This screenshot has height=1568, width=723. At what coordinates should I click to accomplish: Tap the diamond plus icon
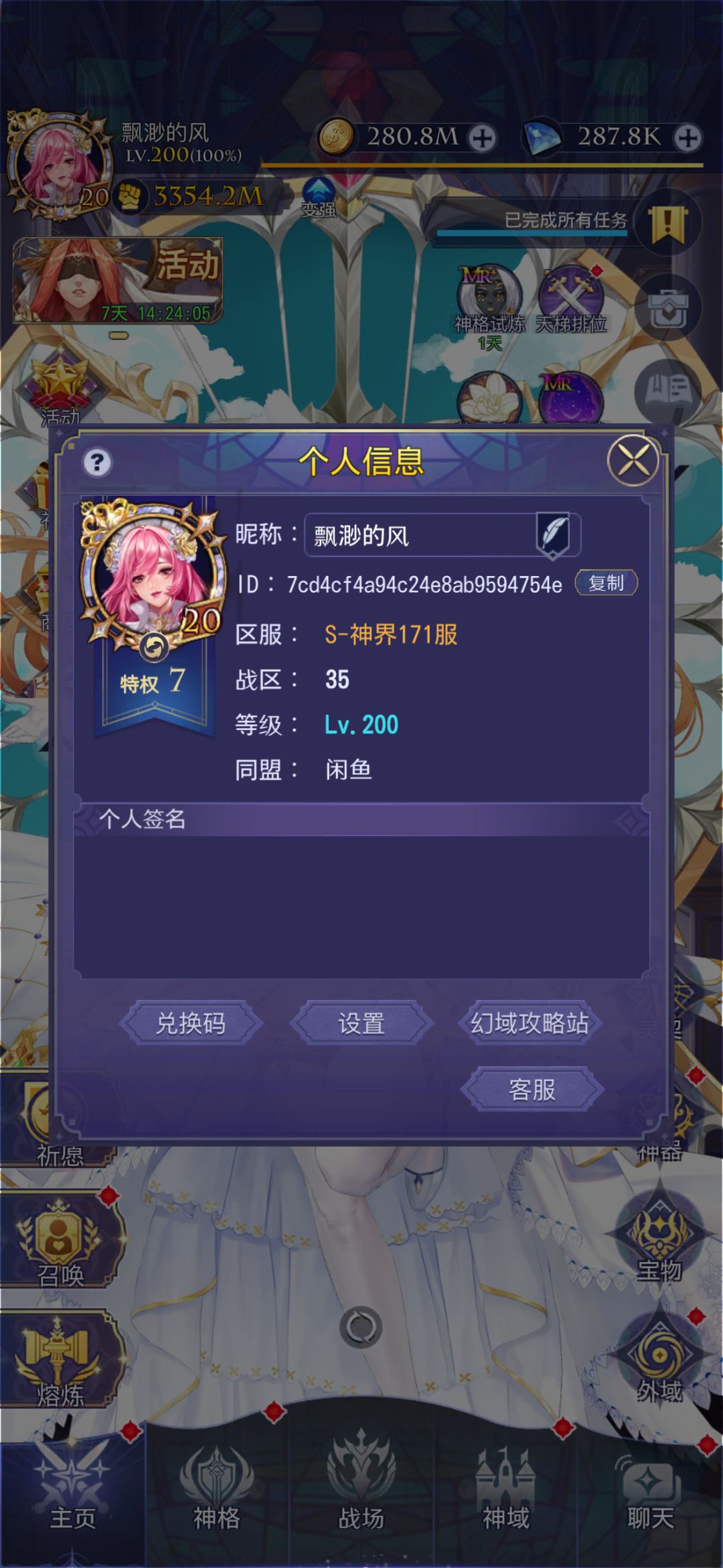(688, 138)
